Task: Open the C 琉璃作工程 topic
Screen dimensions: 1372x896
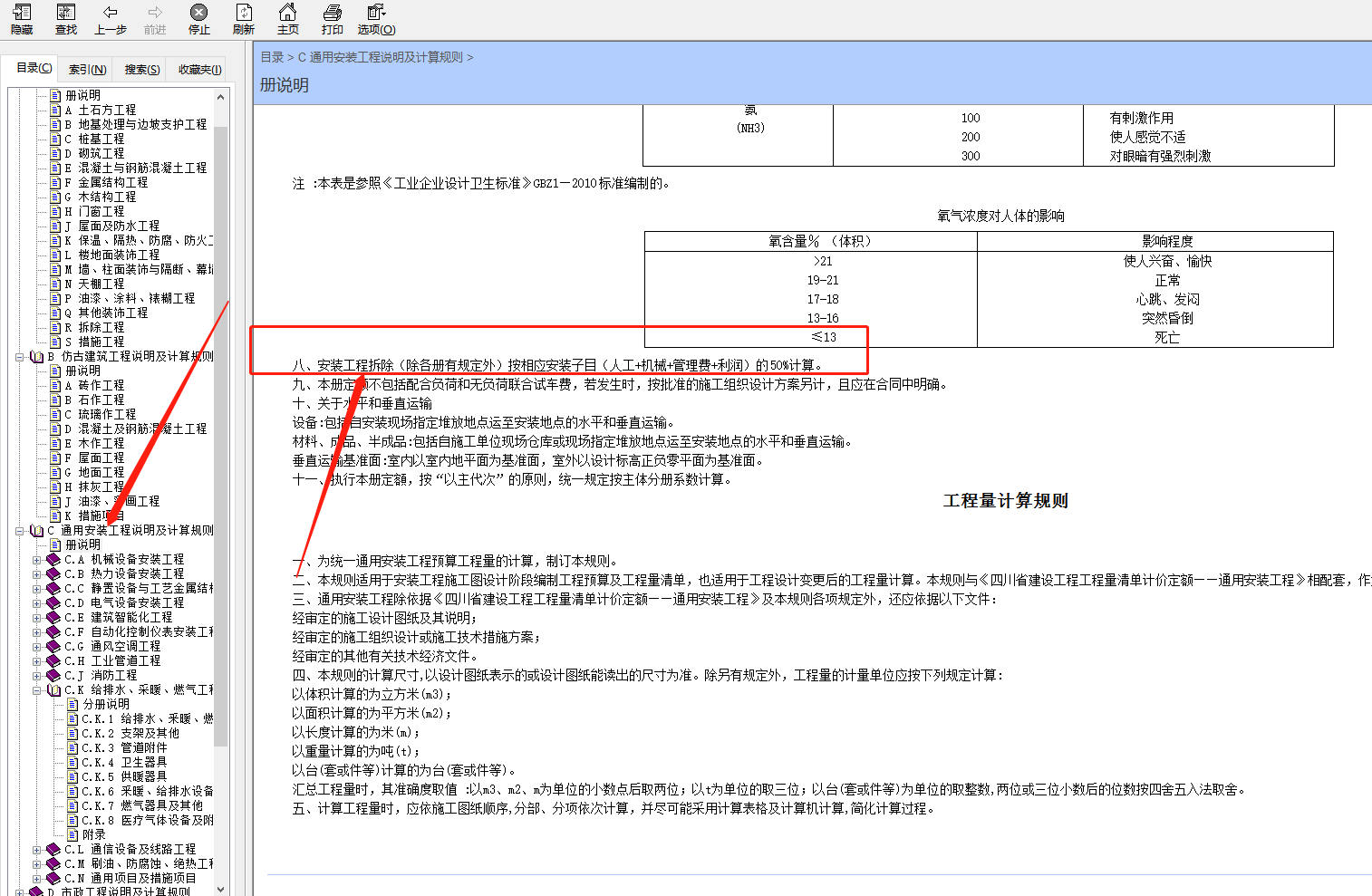Action: 101,414
